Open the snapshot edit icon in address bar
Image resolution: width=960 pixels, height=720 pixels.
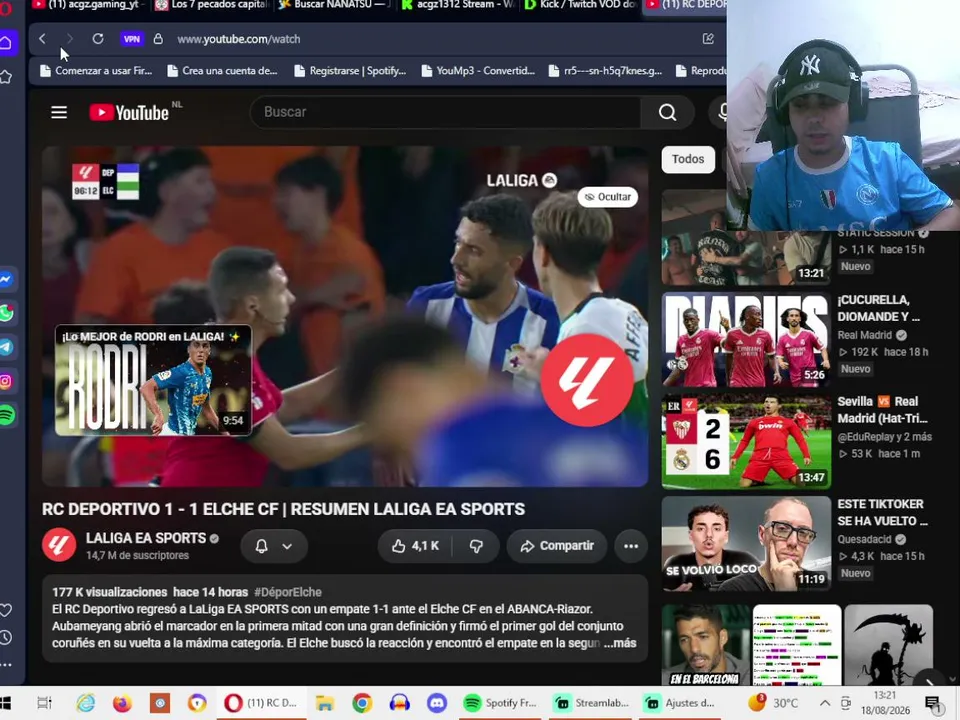708,39
